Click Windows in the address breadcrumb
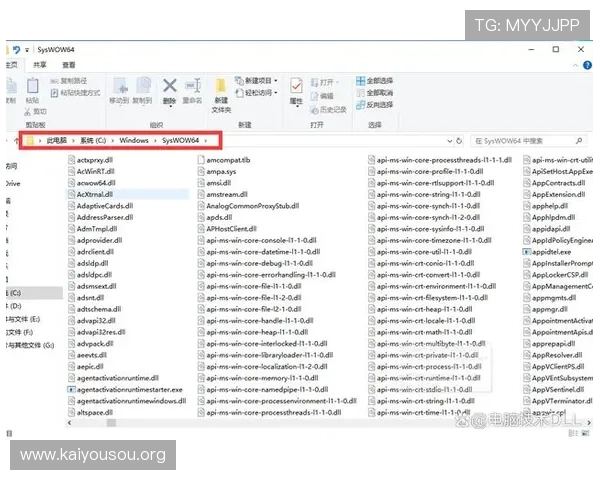This screenshot has width=600, height=480. point(134,140)
